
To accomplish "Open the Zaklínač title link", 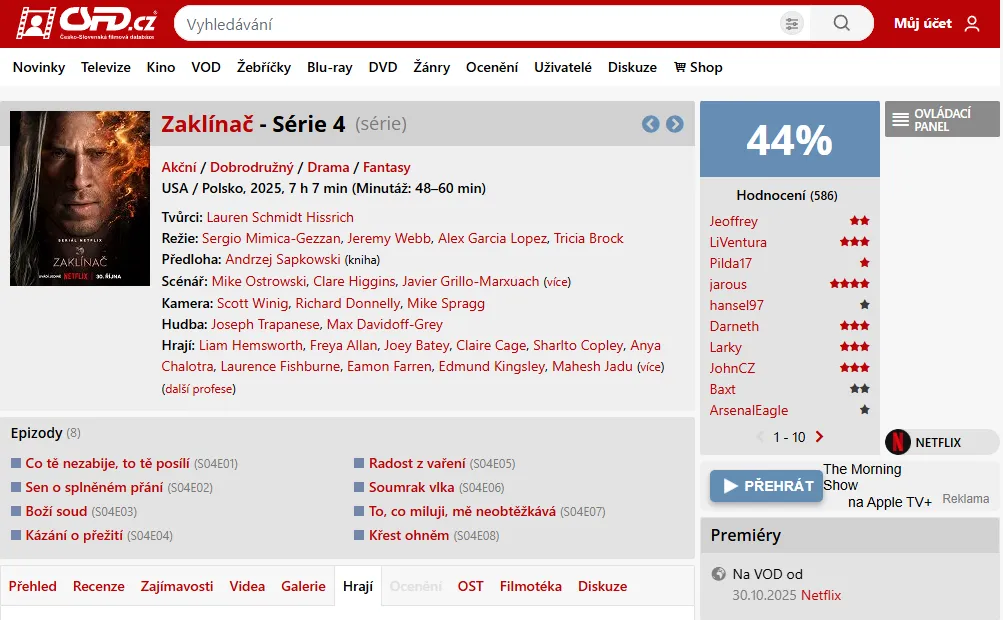I will click(x=207, y=124).
